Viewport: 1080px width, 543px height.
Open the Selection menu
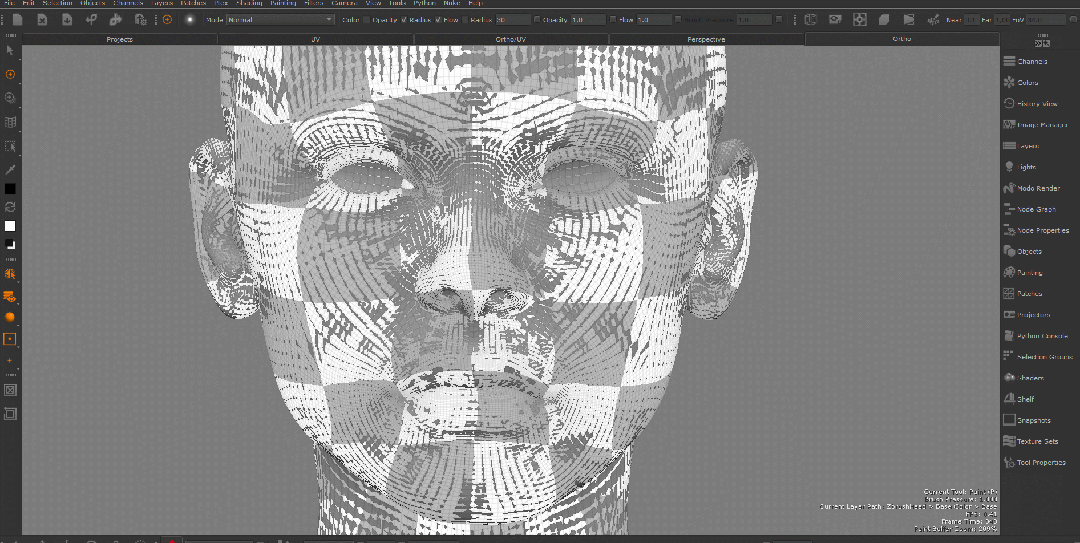[57, 3]
